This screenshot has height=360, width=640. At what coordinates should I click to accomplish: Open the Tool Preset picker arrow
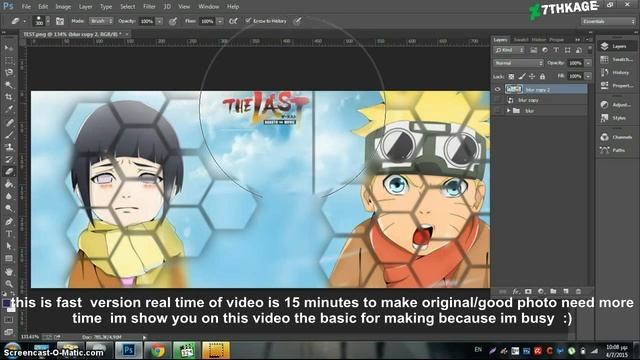coord(24,21)
